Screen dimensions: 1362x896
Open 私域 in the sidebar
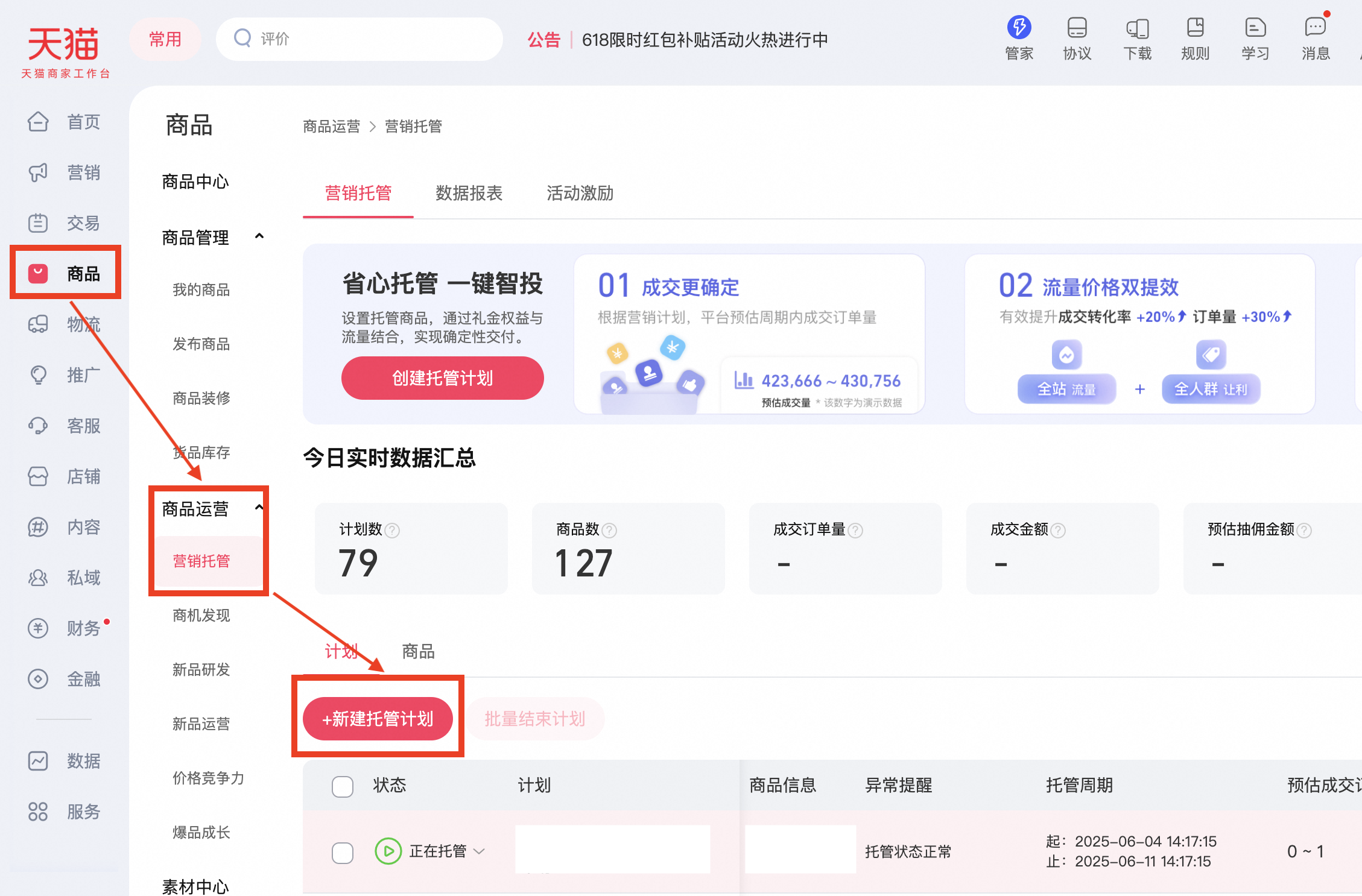pyautogui.click(x=65, y=578)
